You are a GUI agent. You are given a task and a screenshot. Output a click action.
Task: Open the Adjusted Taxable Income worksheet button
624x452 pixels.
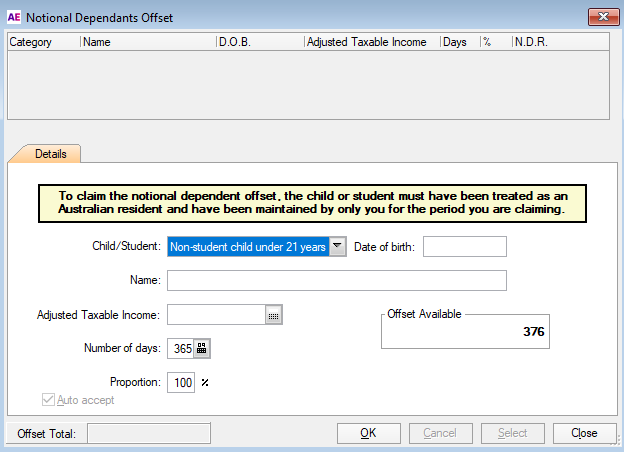274,315
